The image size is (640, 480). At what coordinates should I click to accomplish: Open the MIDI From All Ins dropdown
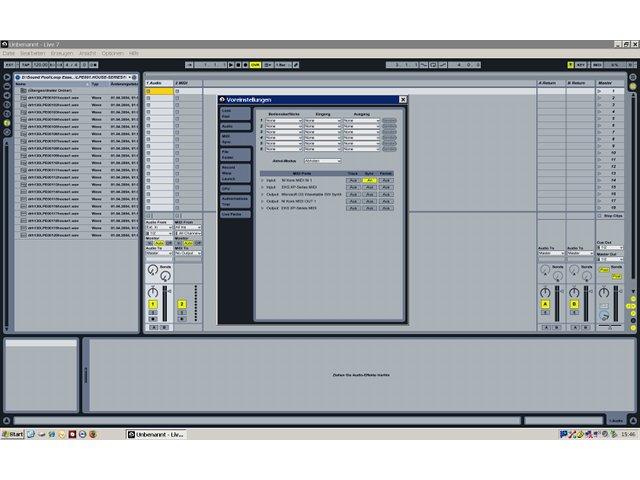(x=188, y=227)
